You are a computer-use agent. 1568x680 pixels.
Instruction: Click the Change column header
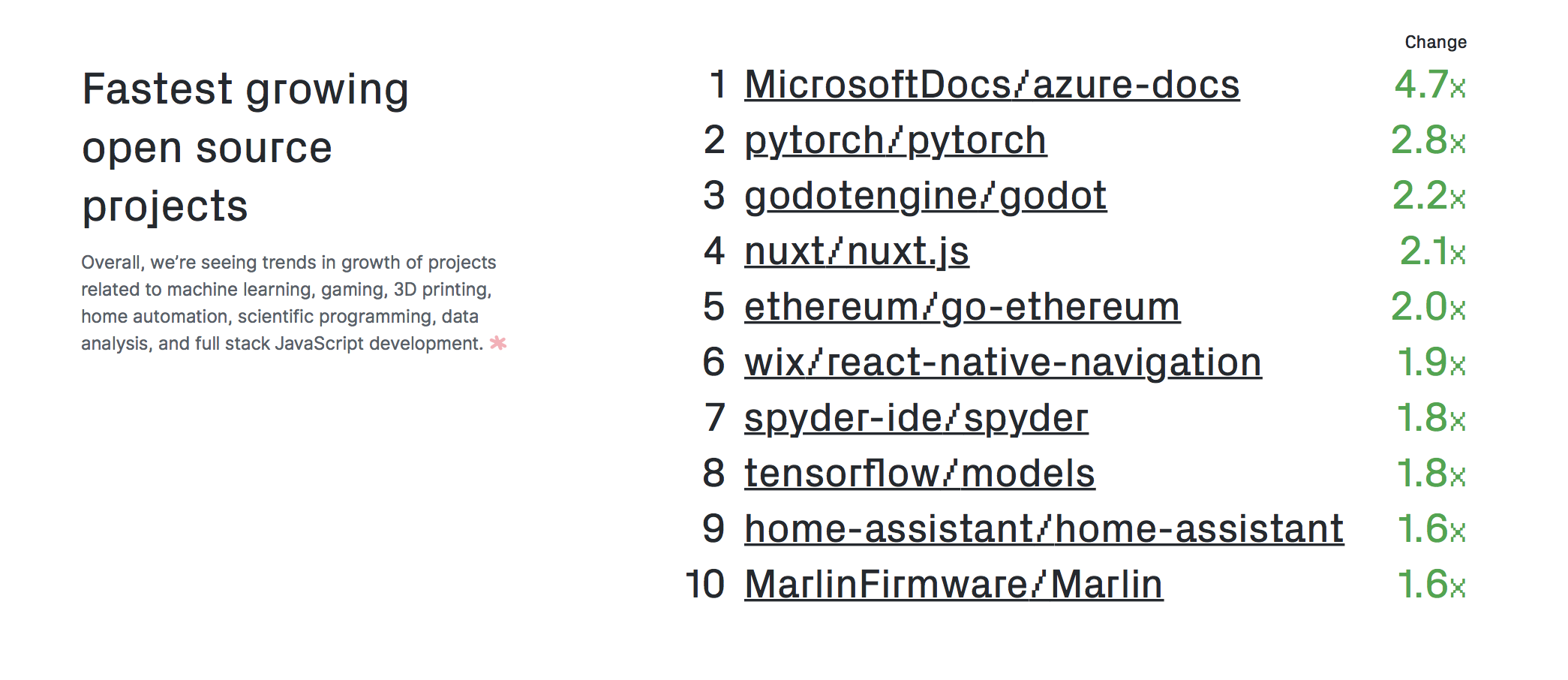tap(1435, 42)
